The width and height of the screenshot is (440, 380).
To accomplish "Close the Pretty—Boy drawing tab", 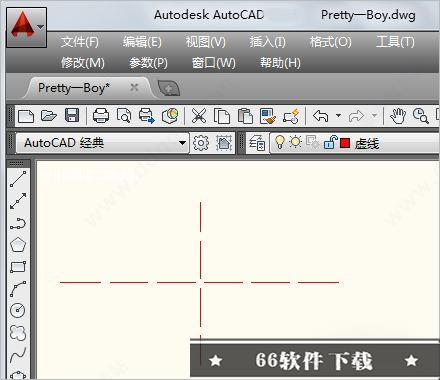I will [x=134, y=87].
